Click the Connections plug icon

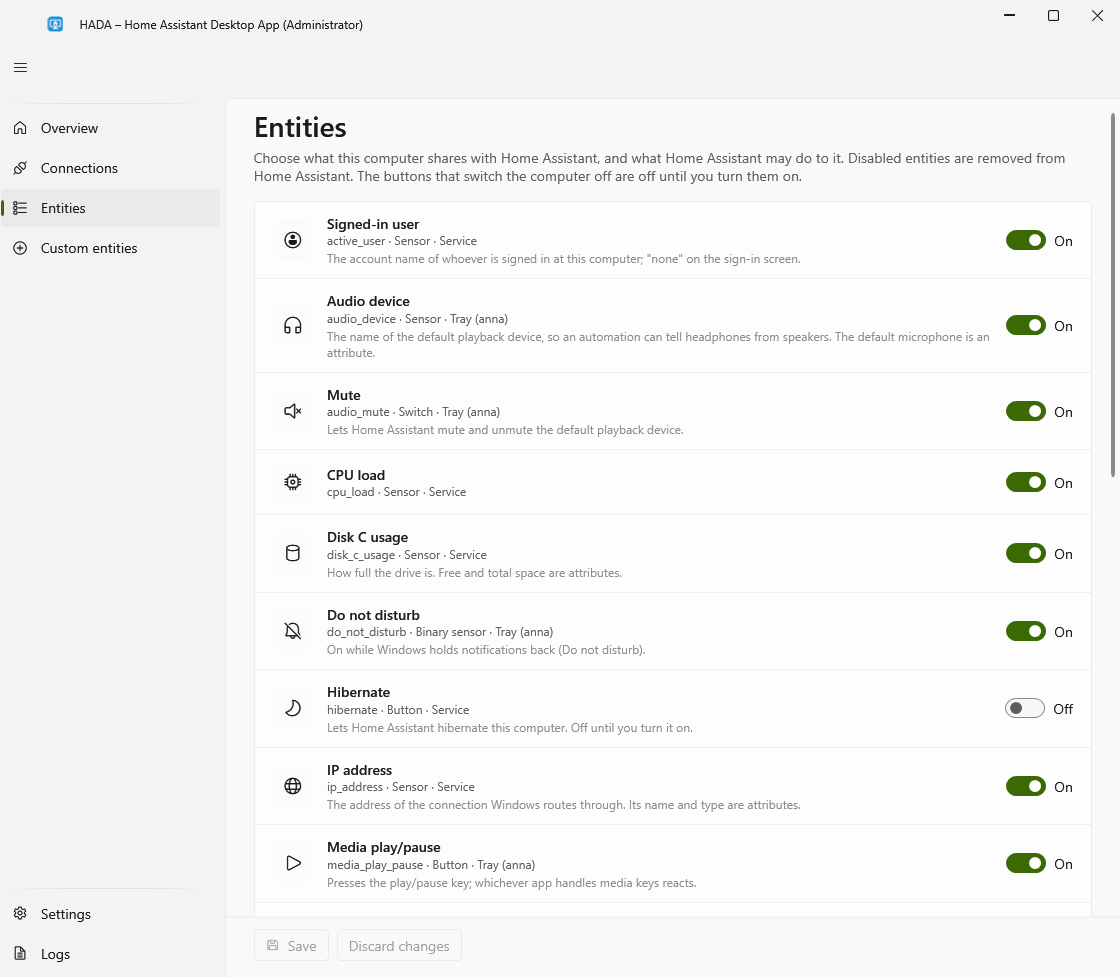click(x=20, y=168)
